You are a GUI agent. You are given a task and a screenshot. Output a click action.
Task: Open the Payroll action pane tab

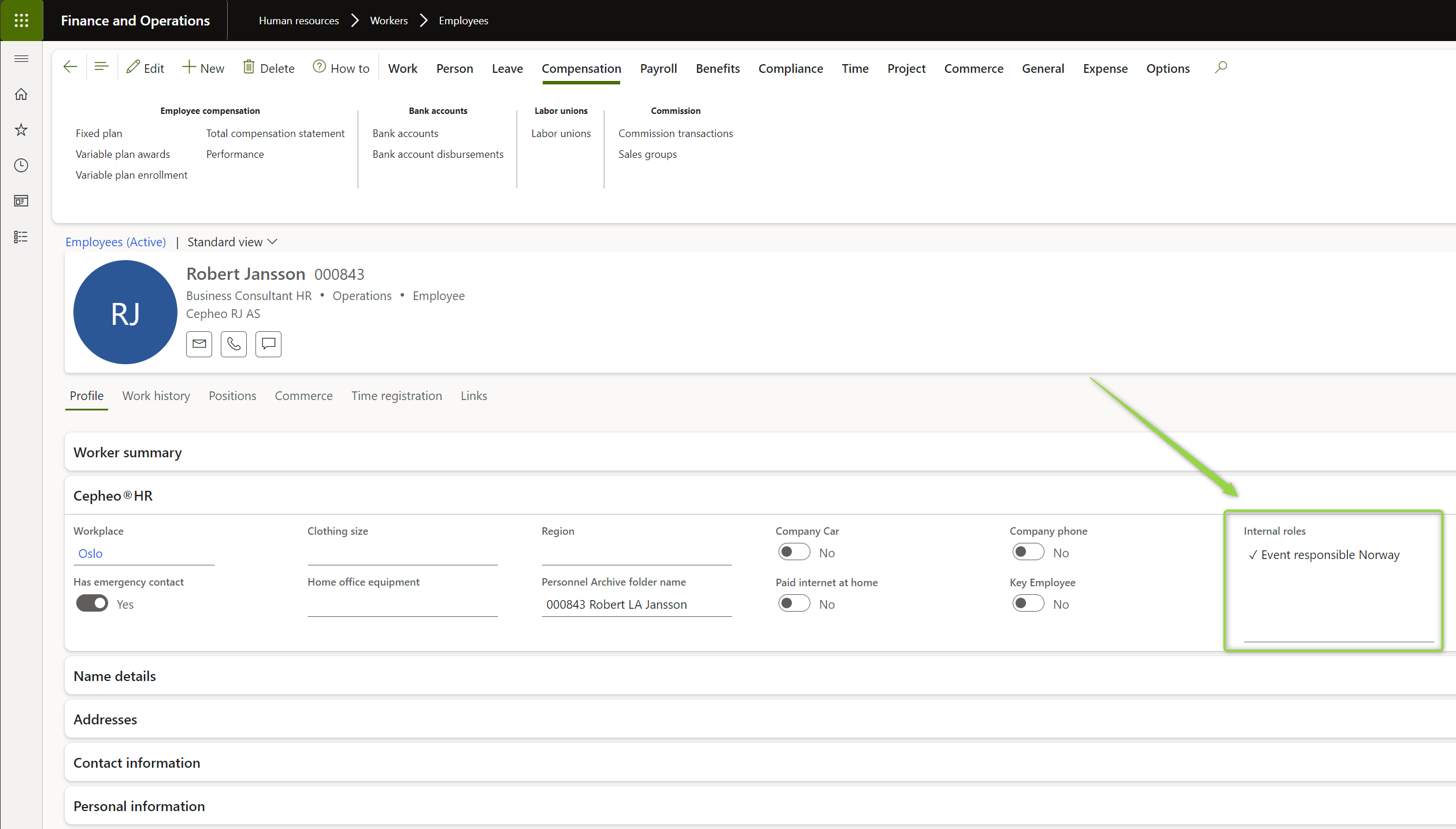coord(658,69)
